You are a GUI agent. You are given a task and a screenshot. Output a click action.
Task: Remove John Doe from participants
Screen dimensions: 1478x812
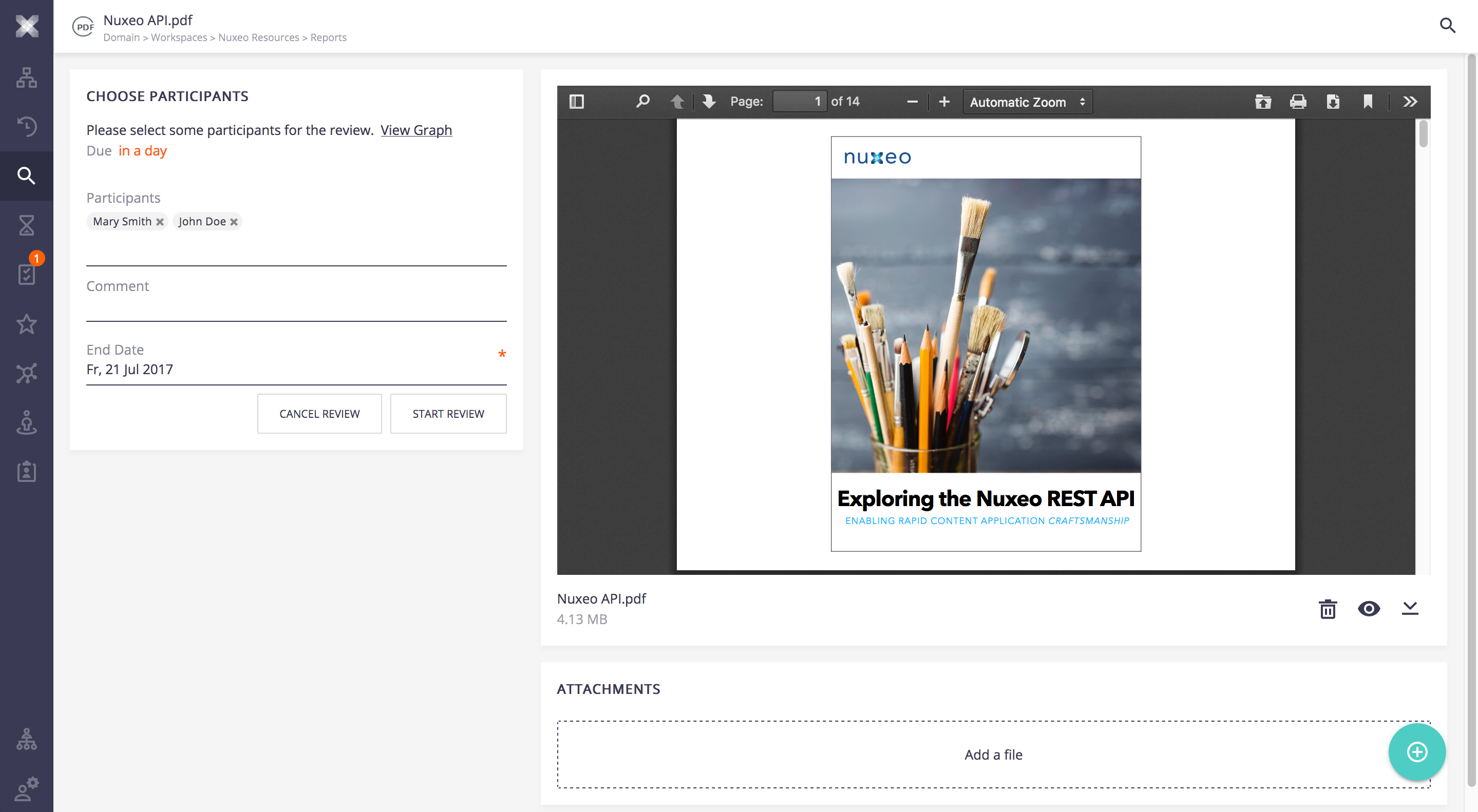click(x=234, y=222)
